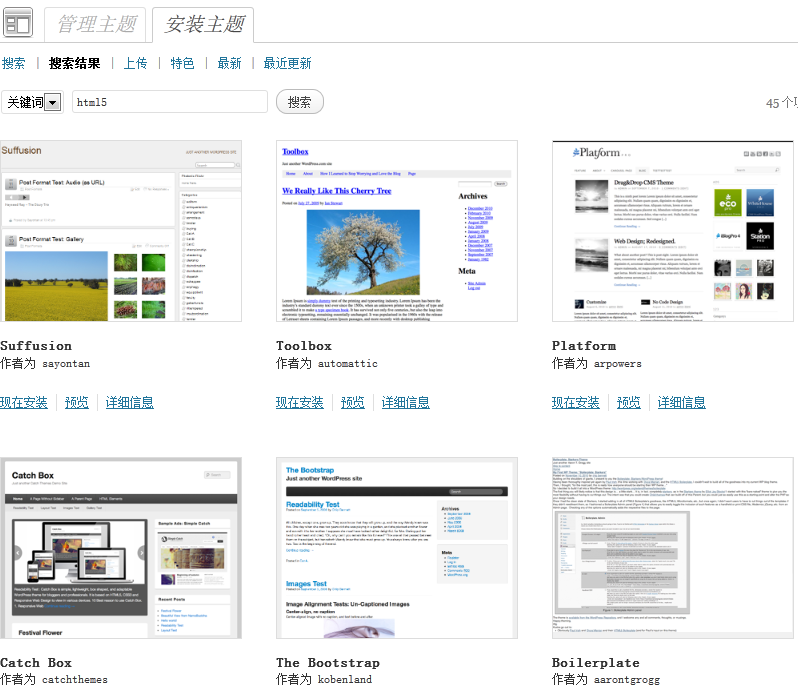Select the 安装主题 tab
The image size is (798, 686).
point(203,24)
